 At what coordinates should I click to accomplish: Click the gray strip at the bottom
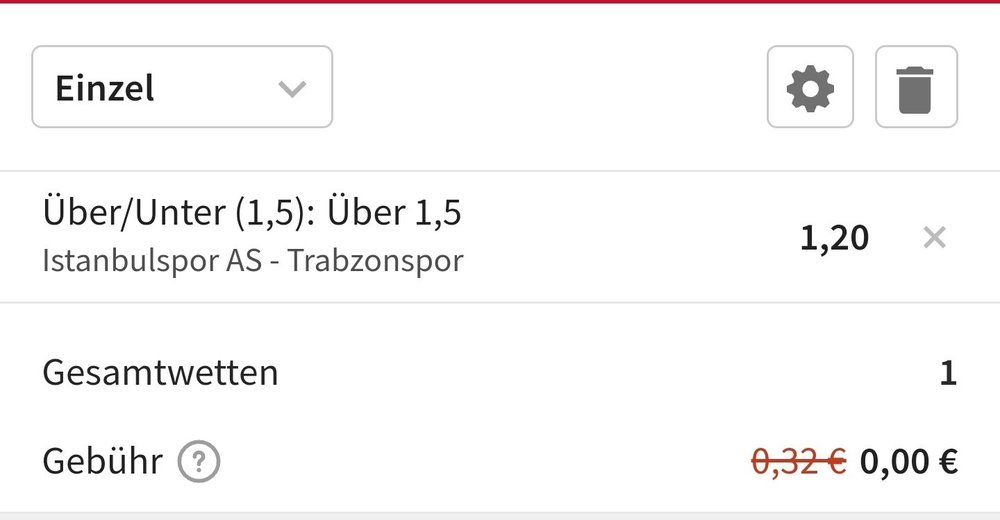click(x=500, y=516)
